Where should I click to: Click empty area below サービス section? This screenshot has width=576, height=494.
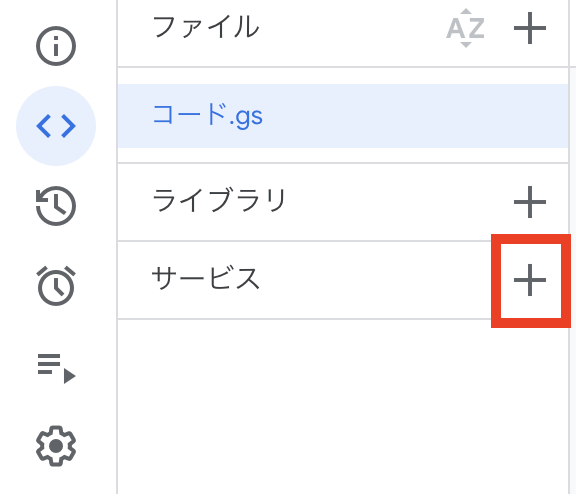[x=343, y=406]
